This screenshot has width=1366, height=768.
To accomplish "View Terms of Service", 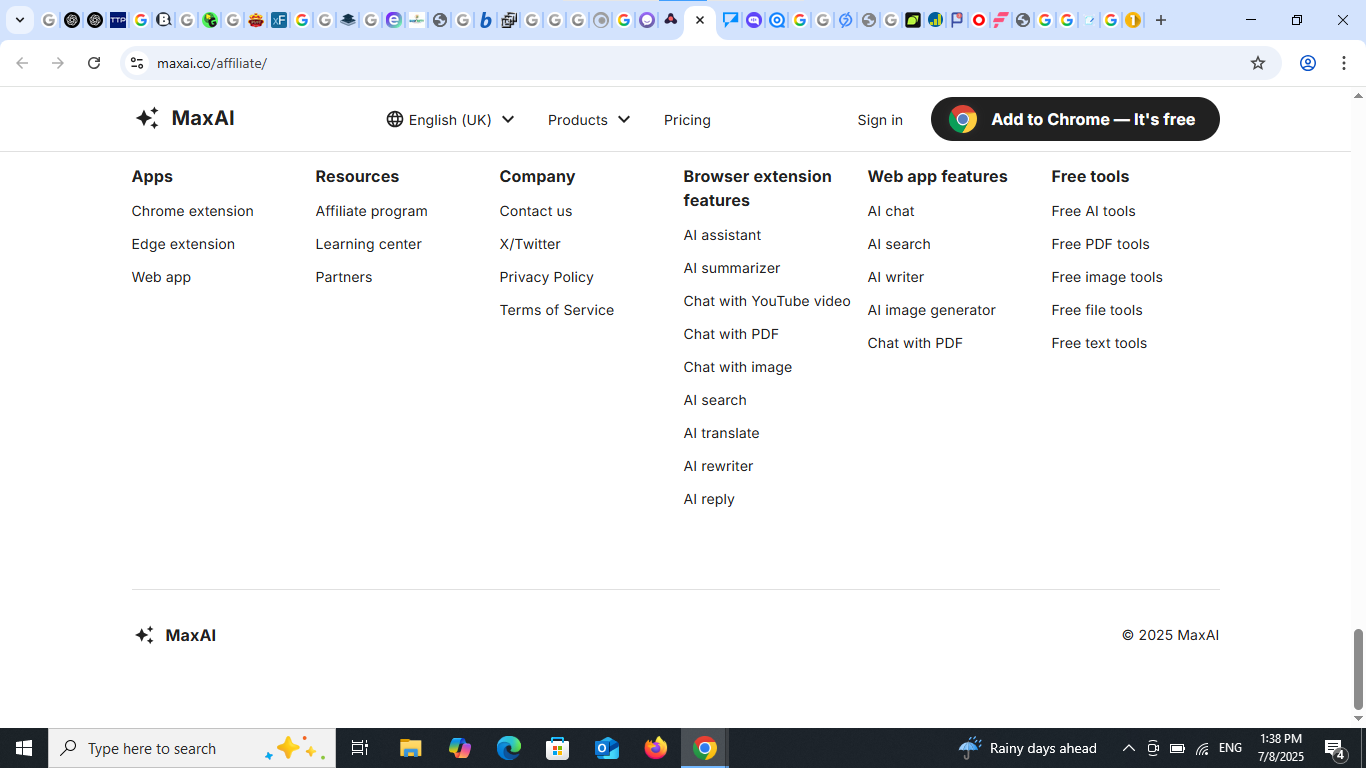I will (557, 310).
